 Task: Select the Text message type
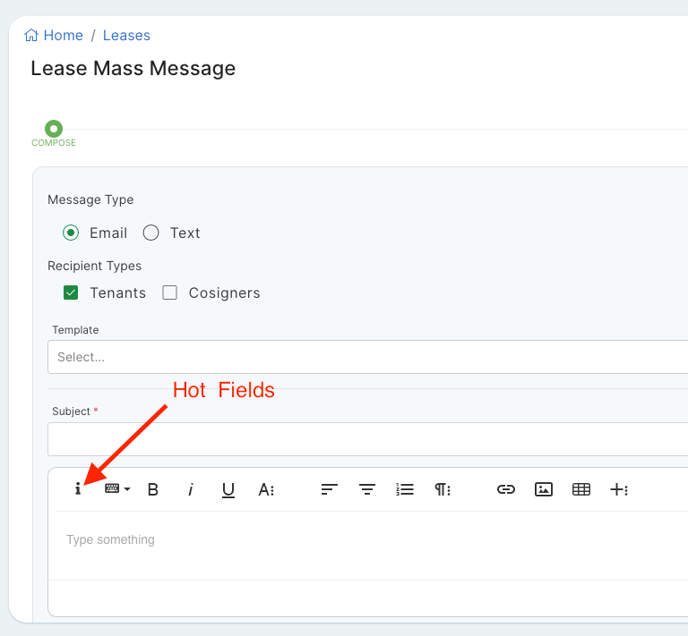click(x=151, y=233)
